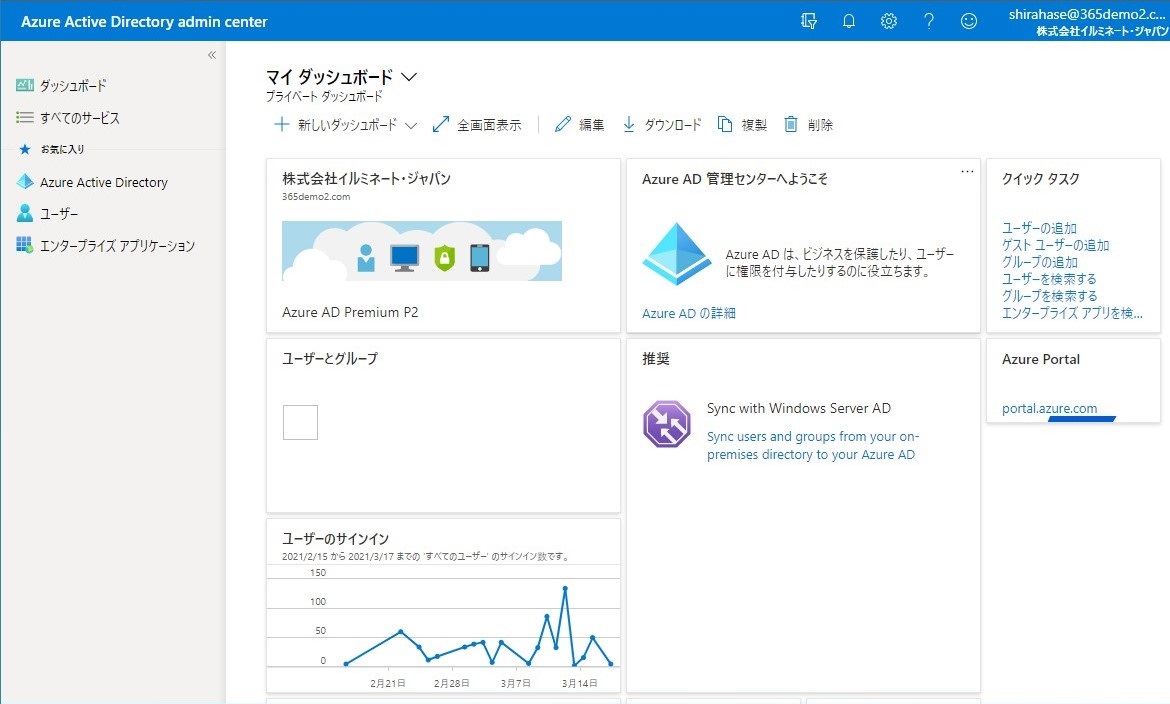This screenshot has height=704, width=1170.
Task: Click the ユーザーのサインイン tile title
Action: tap(335, 538)
